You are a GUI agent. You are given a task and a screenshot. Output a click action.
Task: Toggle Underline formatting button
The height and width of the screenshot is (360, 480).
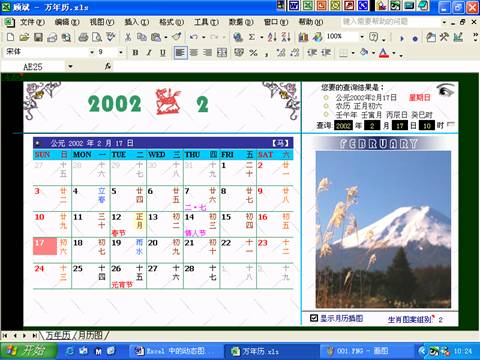coord(163,53)
